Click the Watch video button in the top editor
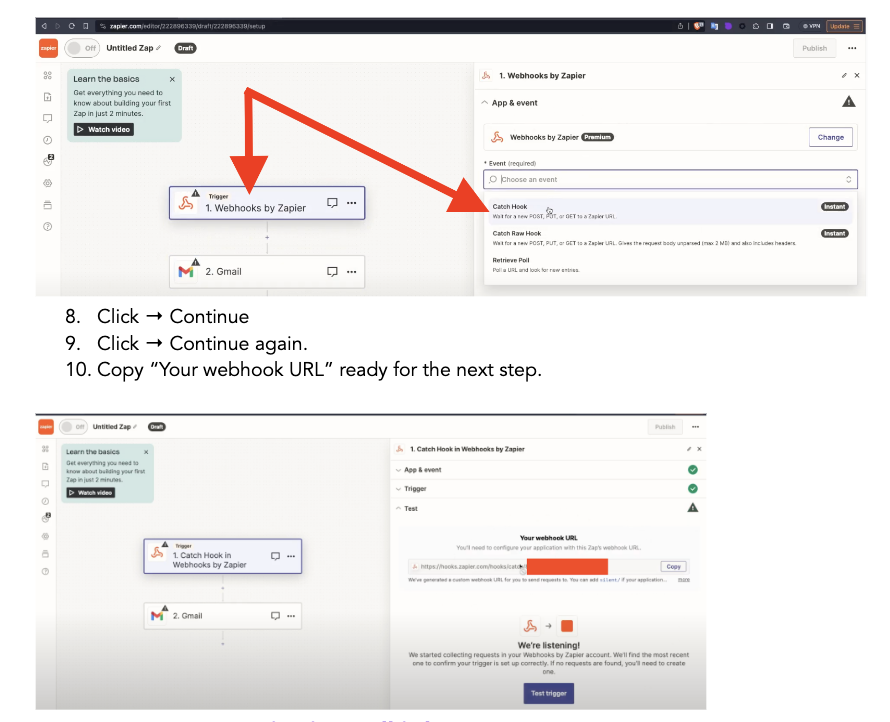This screenshot has width=890, height=722. click(x=104, y=129)
